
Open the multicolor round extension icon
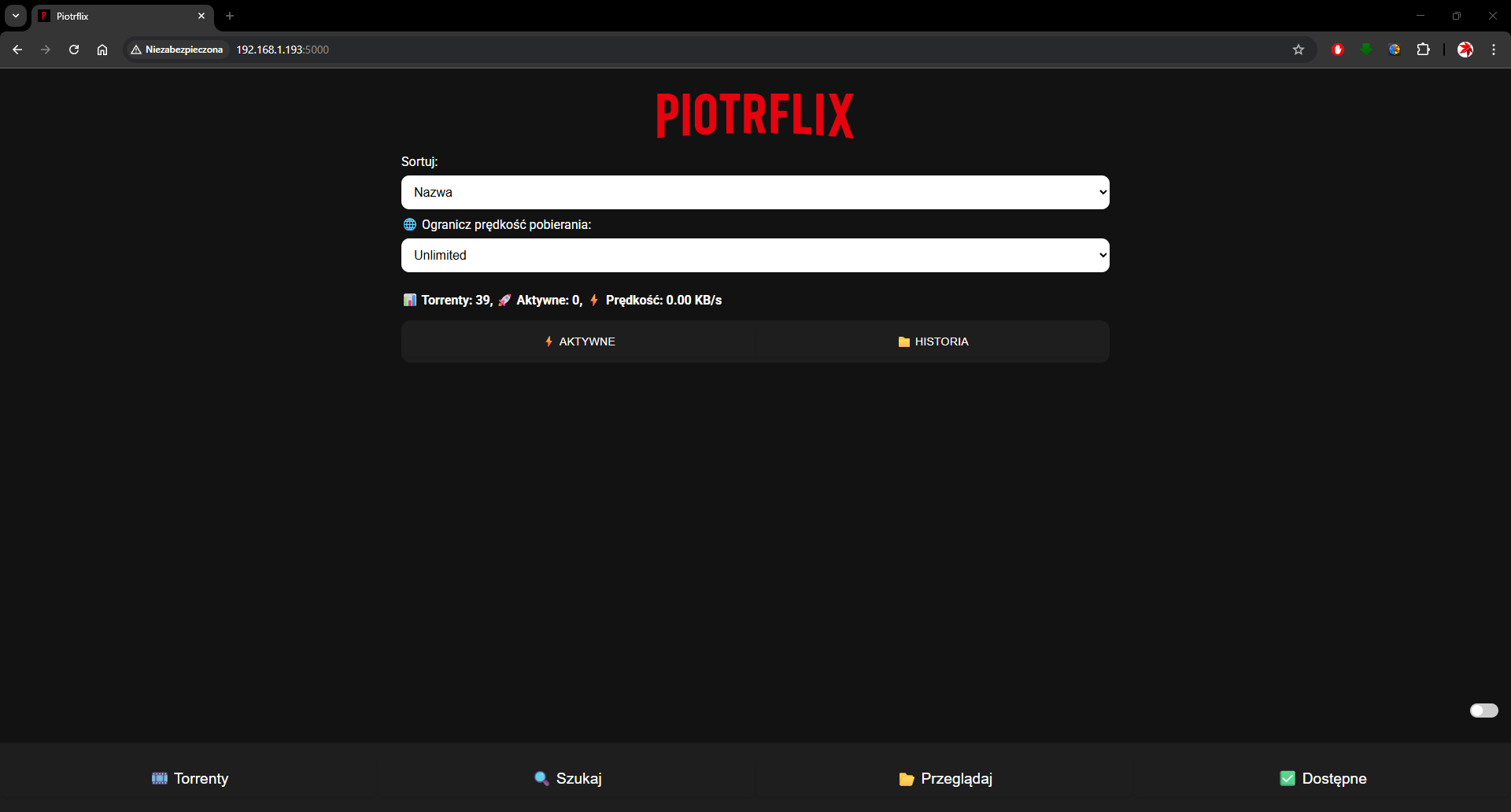pyautogui.click(x=1395, y=50)
